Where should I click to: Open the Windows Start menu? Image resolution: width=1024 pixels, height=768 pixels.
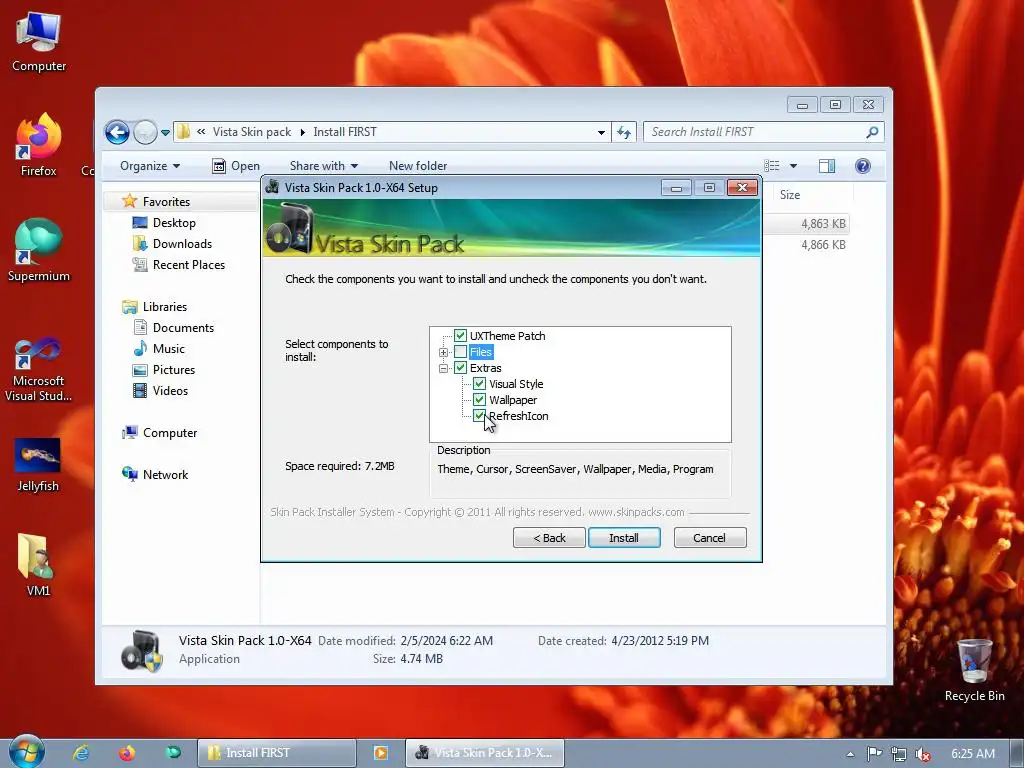point(27,752)
